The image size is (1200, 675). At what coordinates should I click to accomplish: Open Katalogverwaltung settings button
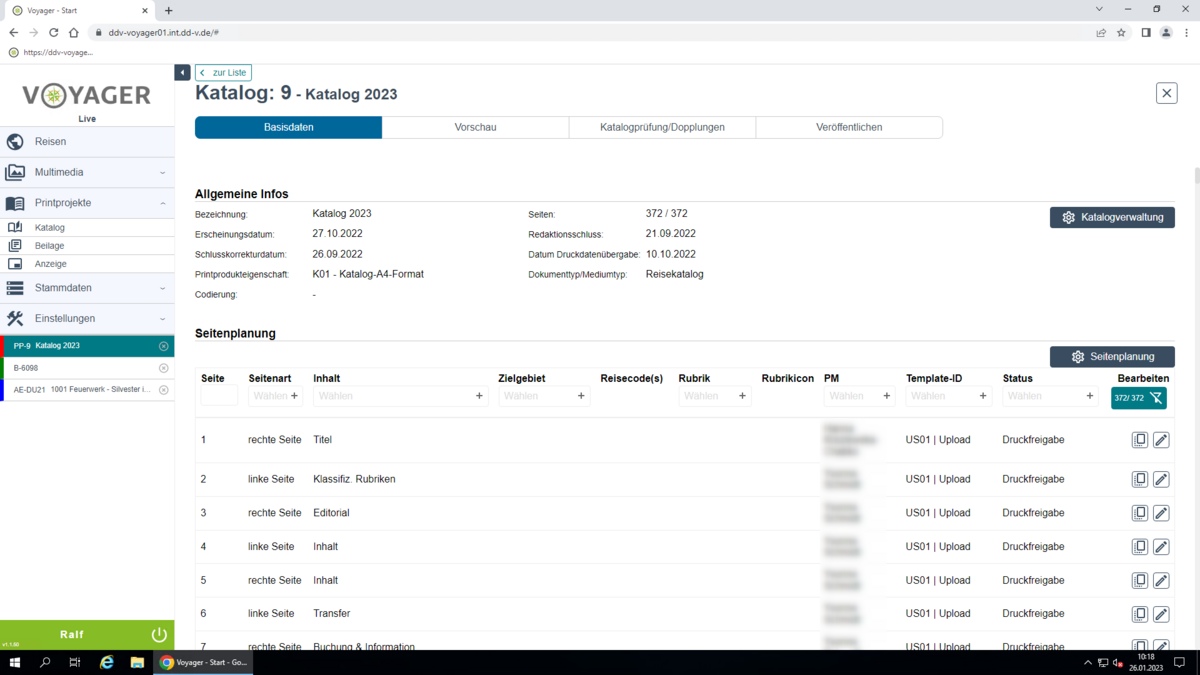pyautogui.click(x=1112, y=217)
